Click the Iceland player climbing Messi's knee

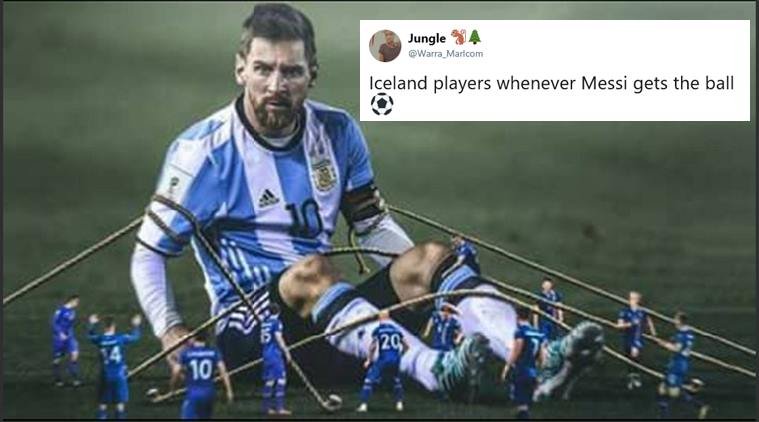click(x=465, y=254)
